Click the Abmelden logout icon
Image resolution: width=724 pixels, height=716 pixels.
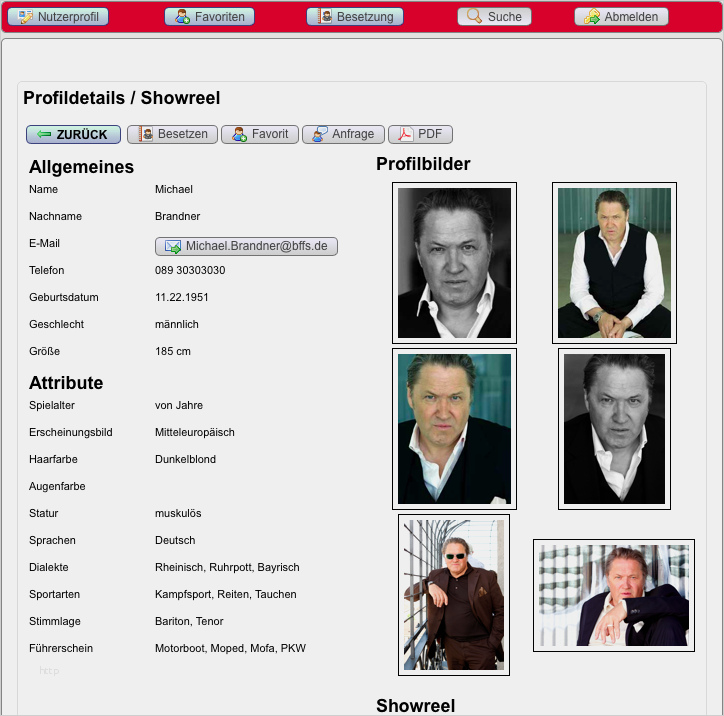[592, 17]
